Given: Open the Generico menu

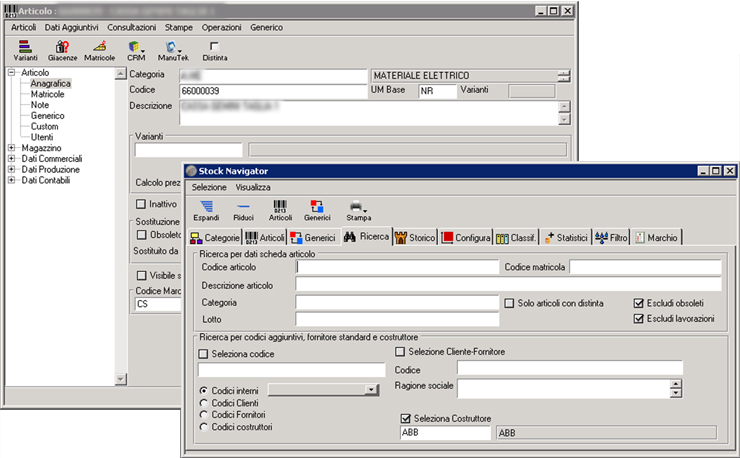Looking at the screenshot, I should point(266,27).
